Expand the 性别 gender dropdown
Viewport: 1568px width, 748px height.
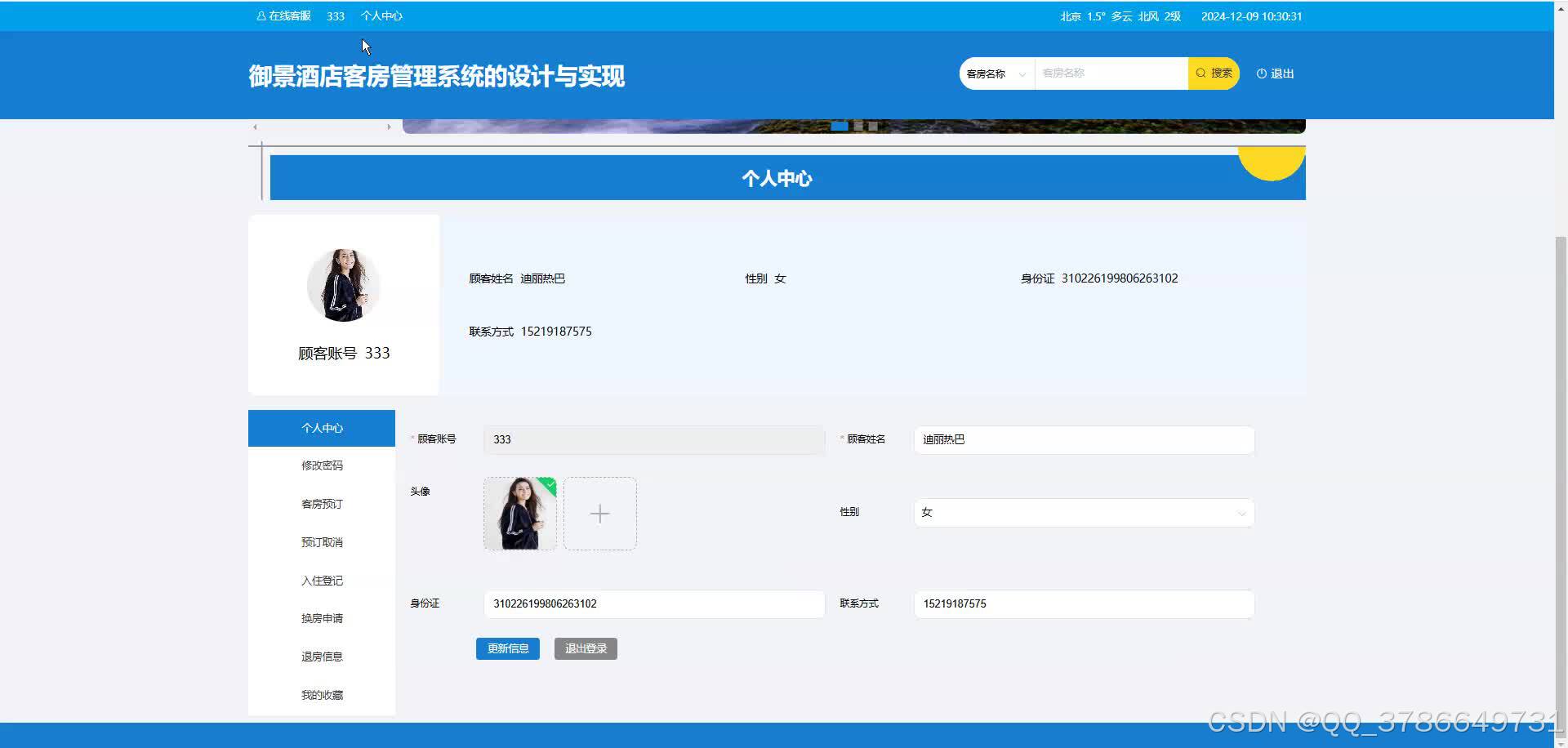pyautogui.click(x=1083, y=513)
